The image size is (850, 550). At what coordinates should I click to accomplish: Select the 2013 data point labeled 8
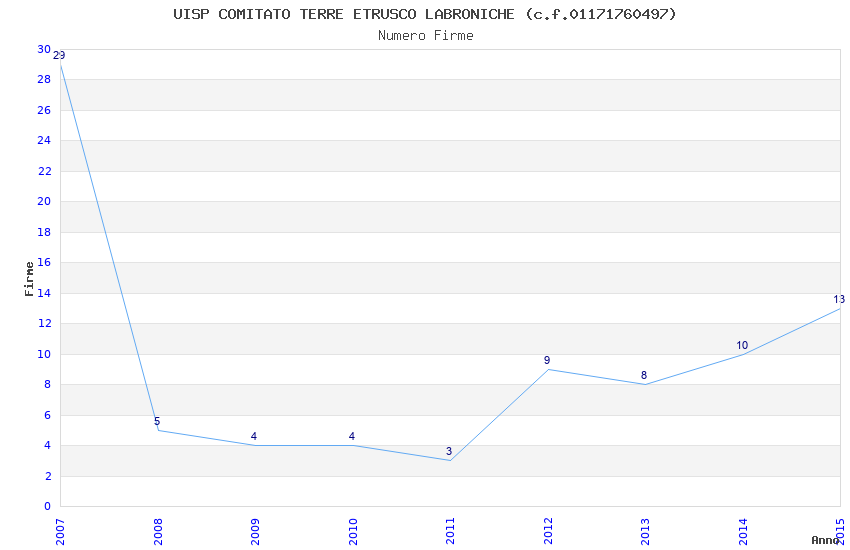pos(645,384)
